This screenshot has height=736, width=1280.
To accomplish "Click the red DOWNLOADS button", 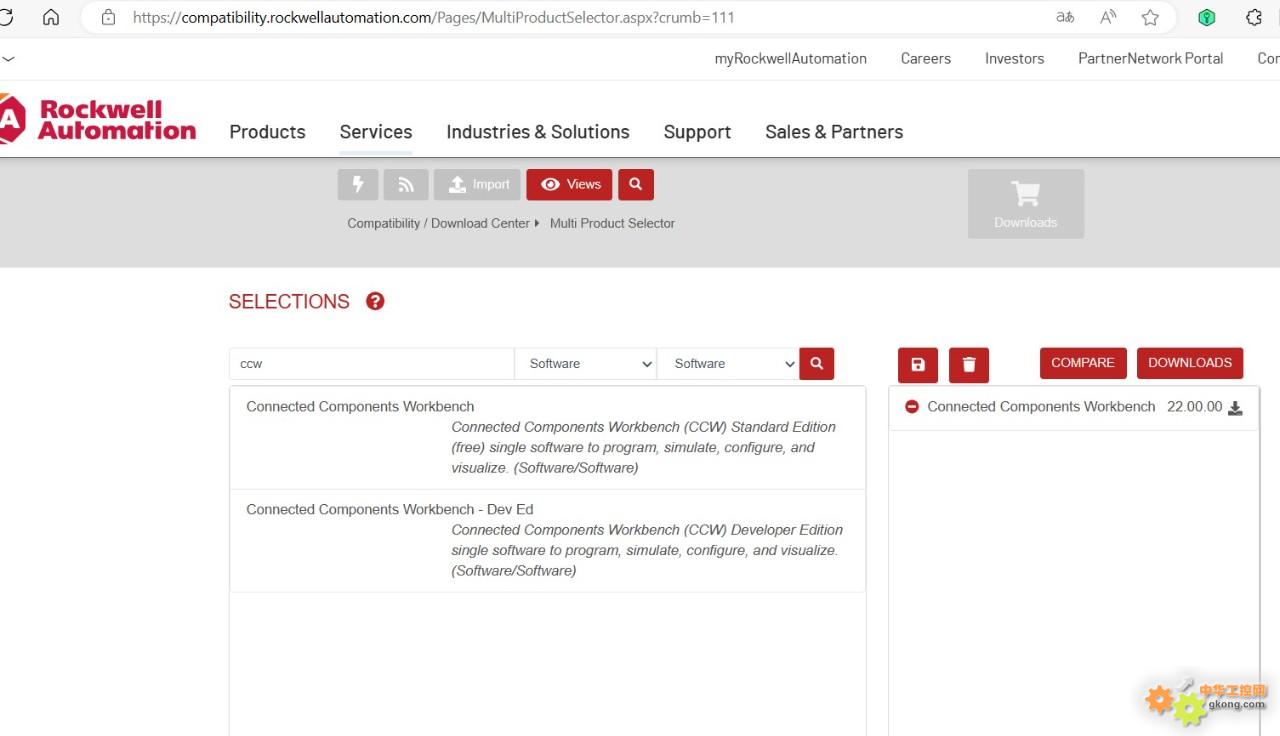I will click(1190, 363).
